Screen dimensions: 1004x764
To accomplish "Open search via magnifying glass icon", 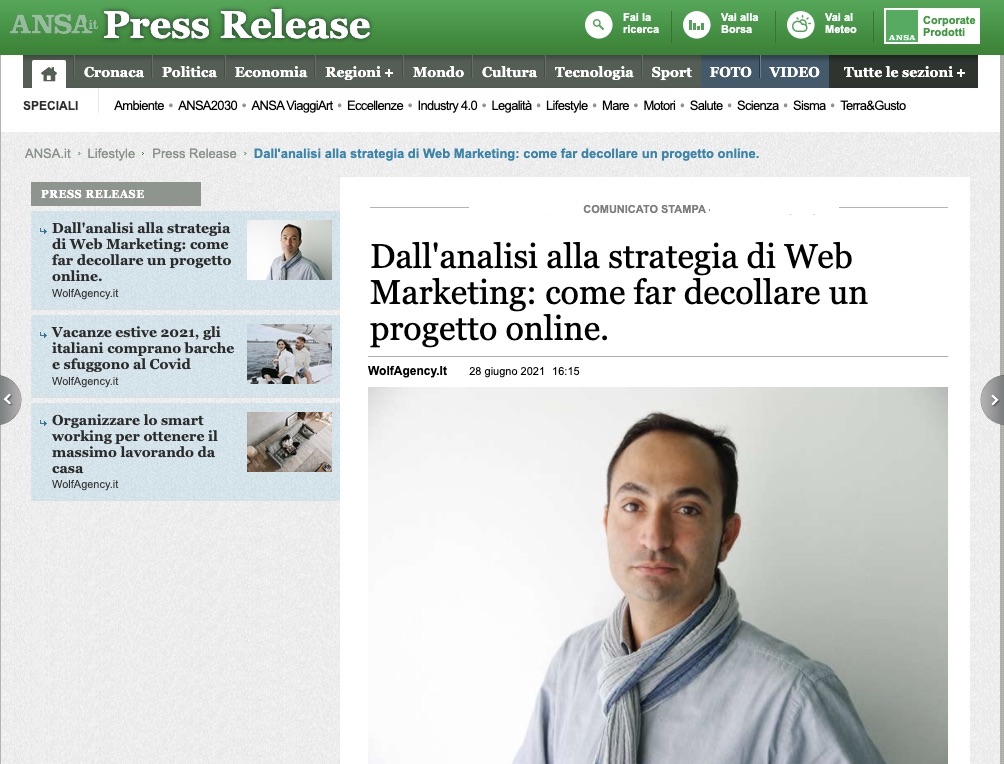I will (x=599, y=25).
